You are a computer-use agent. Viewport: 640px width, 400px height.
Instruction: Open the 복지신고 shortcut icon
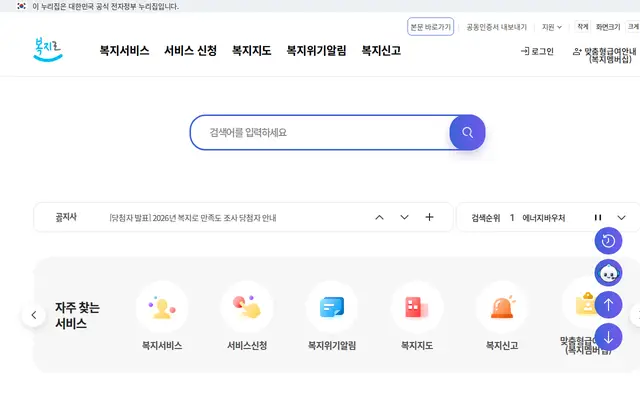click(x=502, y=307)
